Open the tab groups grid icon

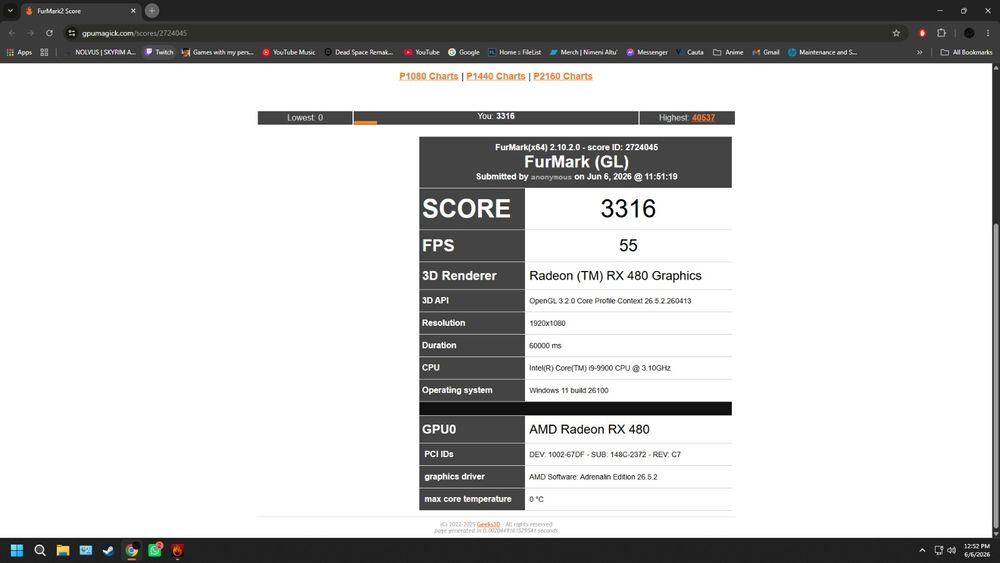[x=44, y=52]
